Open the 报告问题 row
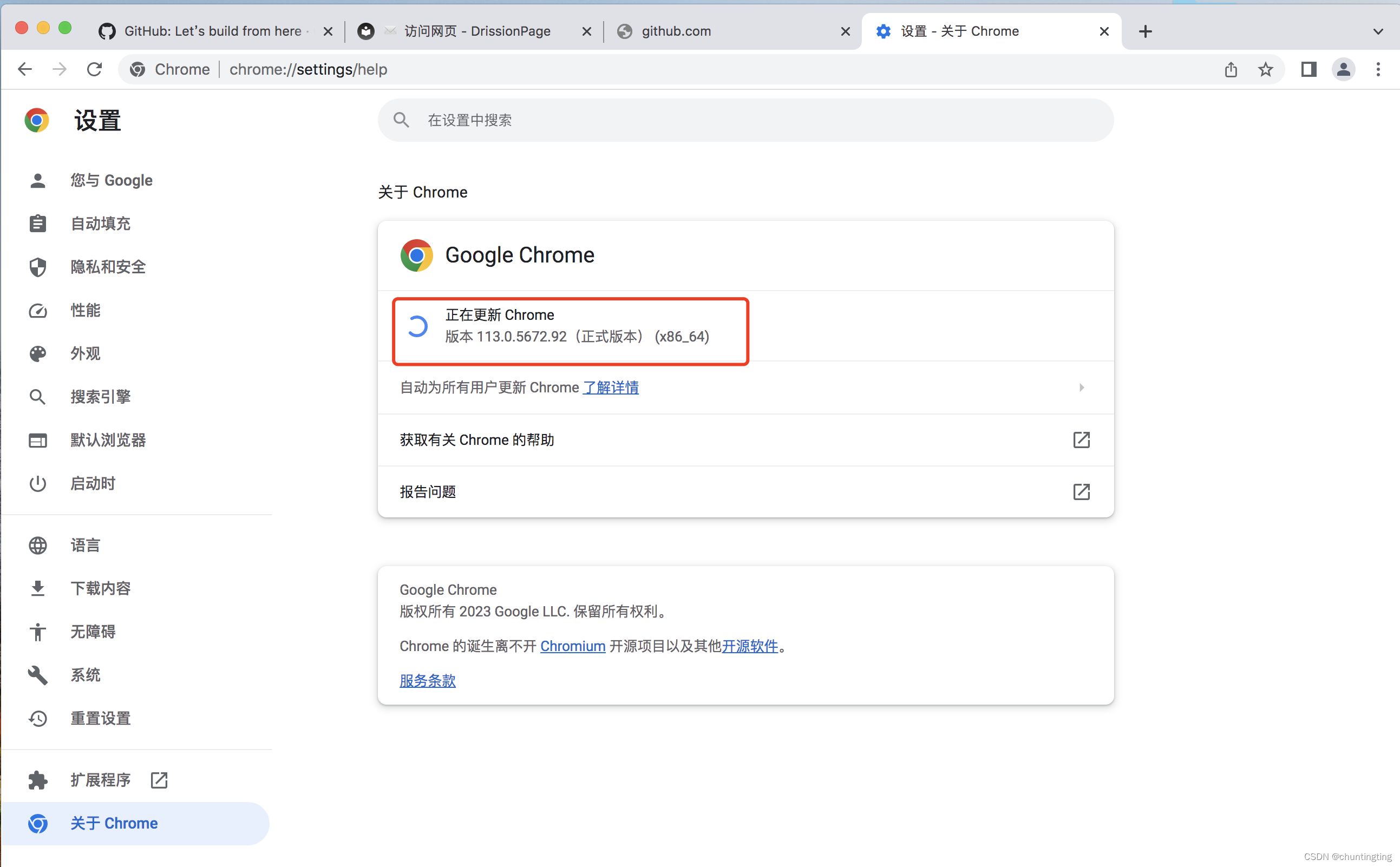Viewport: 1400px width, 867px height. coord(745,491)
